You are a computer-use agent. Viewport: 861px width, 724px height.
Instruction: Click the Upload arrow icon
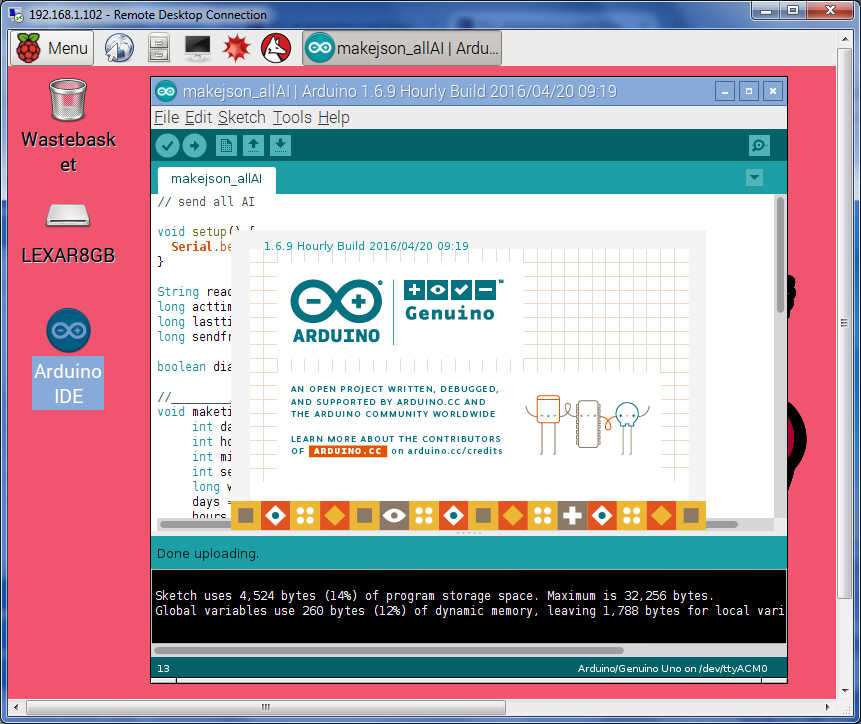tap(194, 146)
